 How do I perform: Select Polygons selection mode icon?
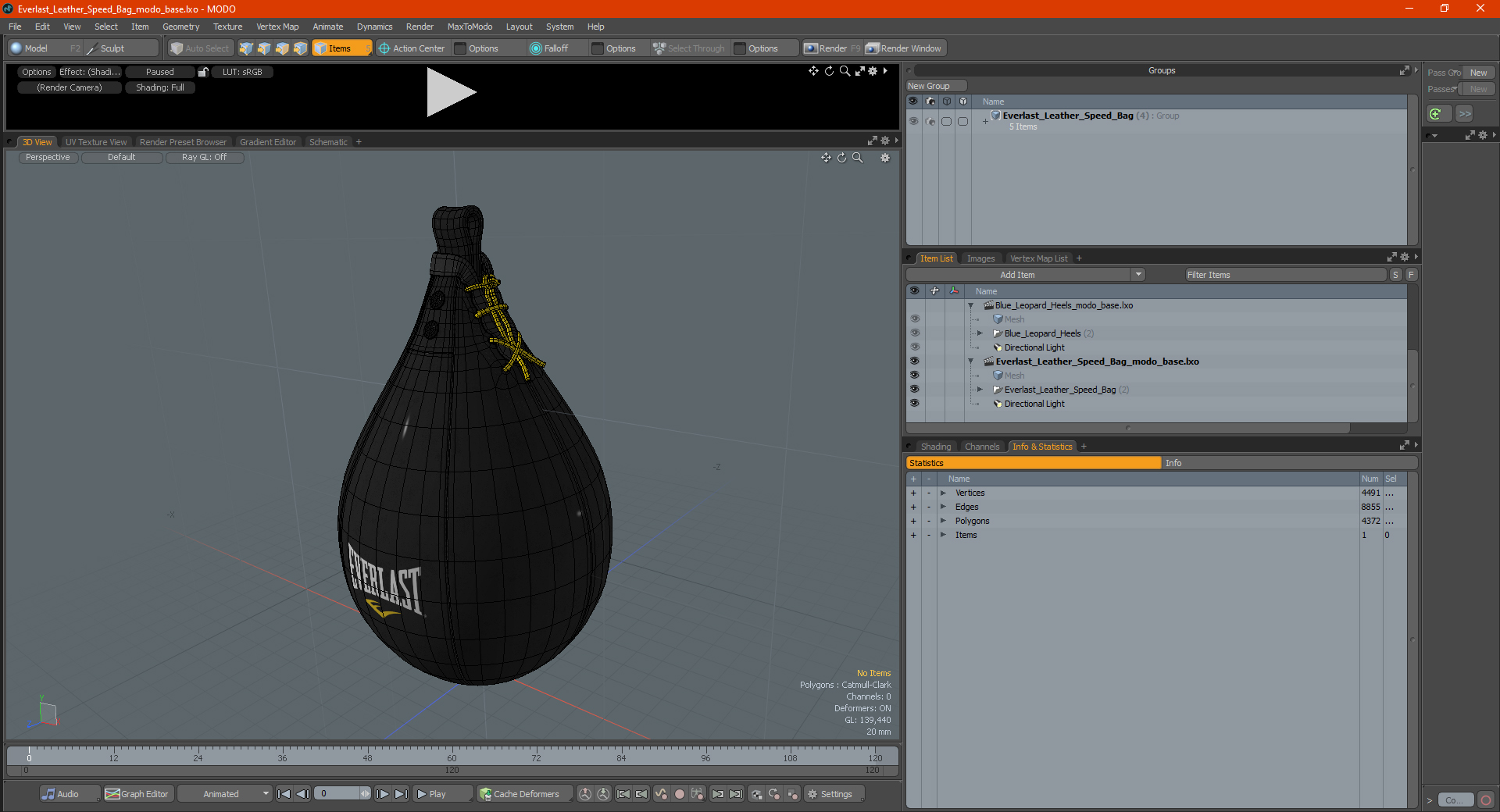(282, 48)
